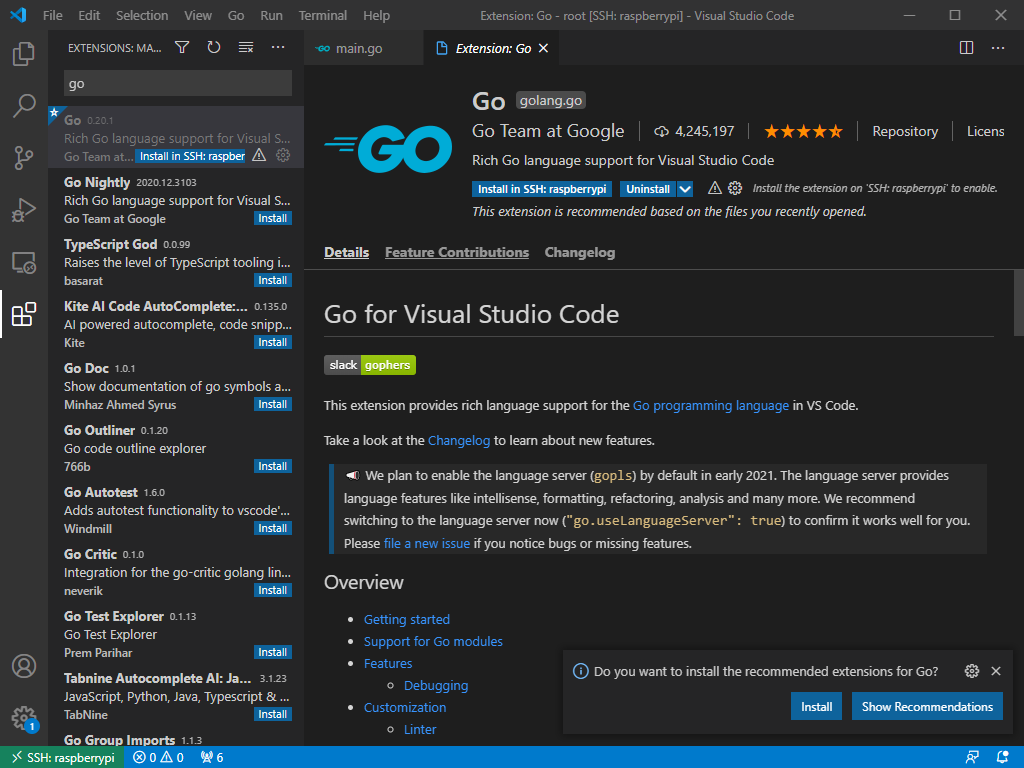This screenshot has height=768, width=1024.
Task: Install TypeScript God extension
Action: (x=272, y=280)
